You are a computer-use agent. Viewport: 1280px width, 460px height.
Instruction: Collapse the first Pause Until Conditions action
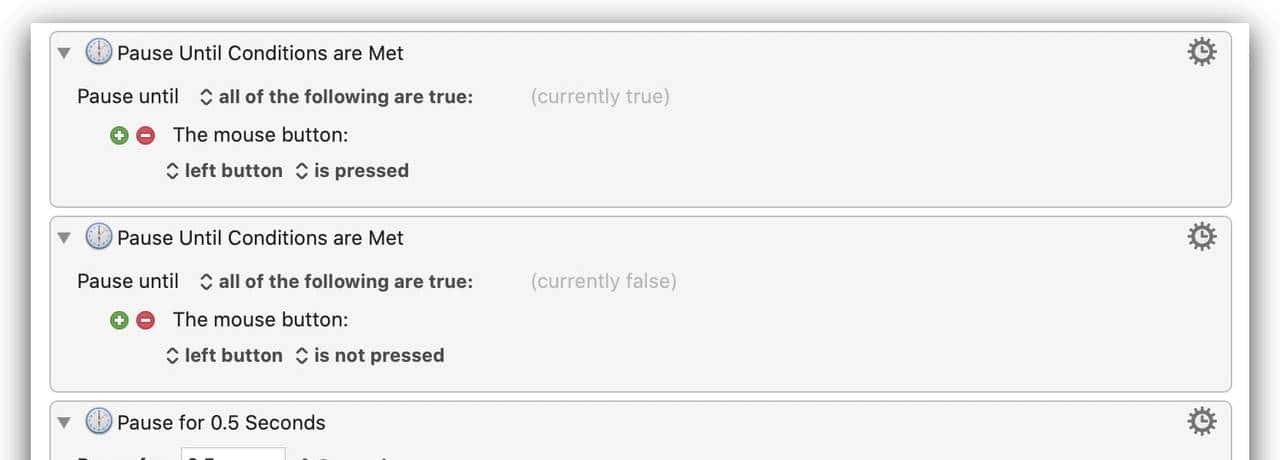point(65,53)
